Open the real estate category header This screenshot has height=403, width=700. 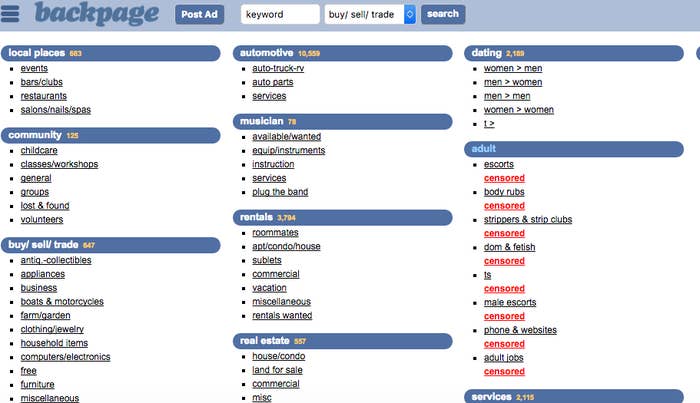pyautogui.click(x=342, y=341)
